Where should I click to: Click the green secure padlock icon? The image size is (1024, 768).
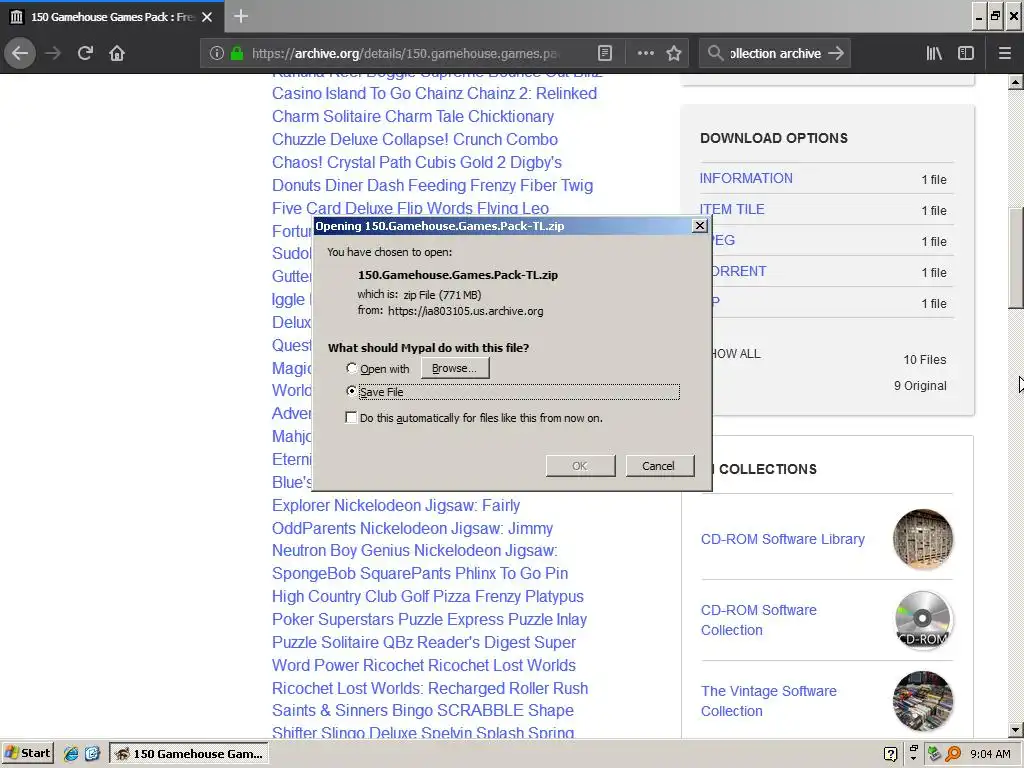point(237,54)
